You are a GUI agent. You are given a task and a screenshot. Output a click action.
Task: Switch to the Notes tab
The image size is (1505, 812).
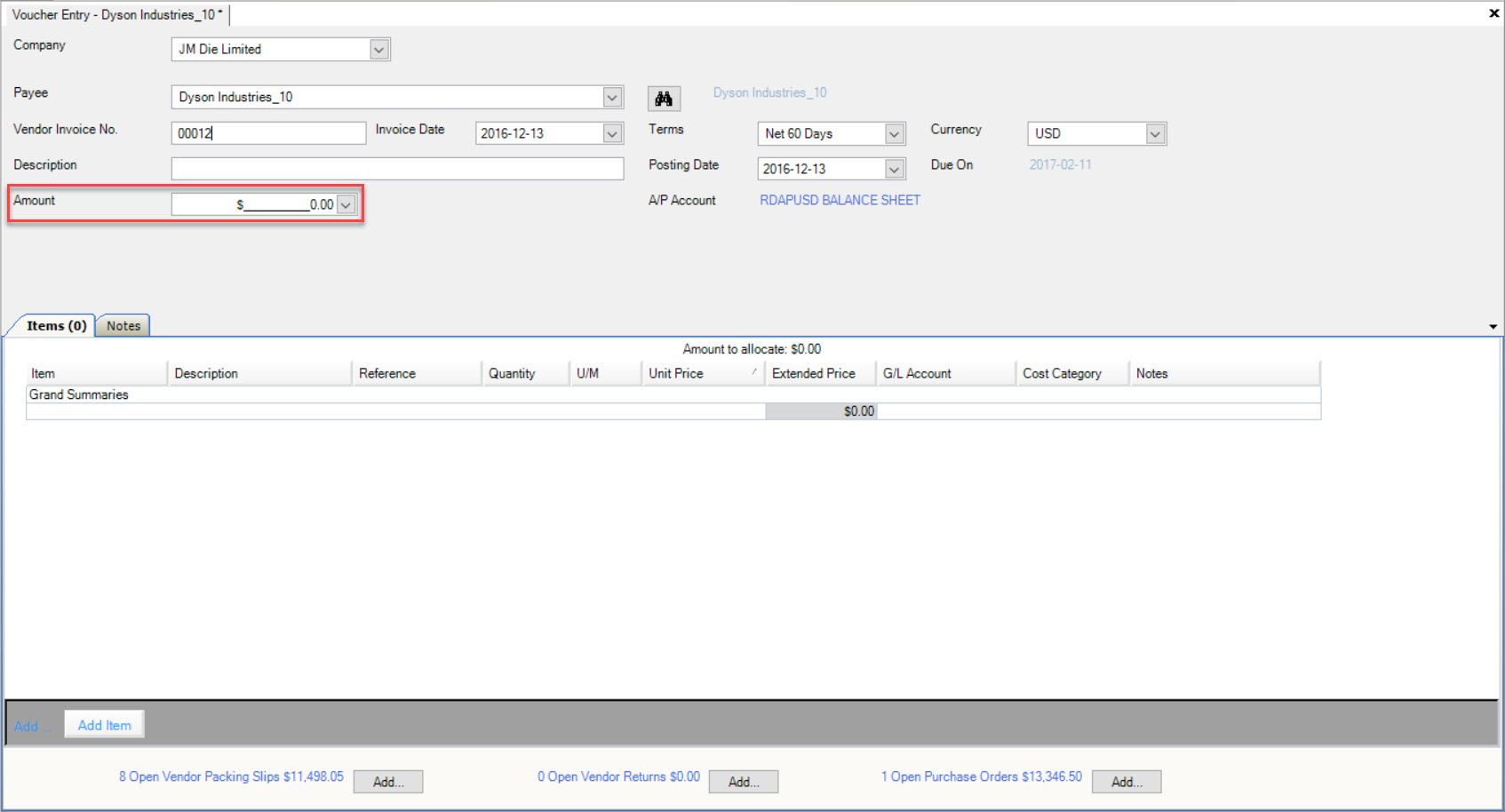(x=123, y=326)
